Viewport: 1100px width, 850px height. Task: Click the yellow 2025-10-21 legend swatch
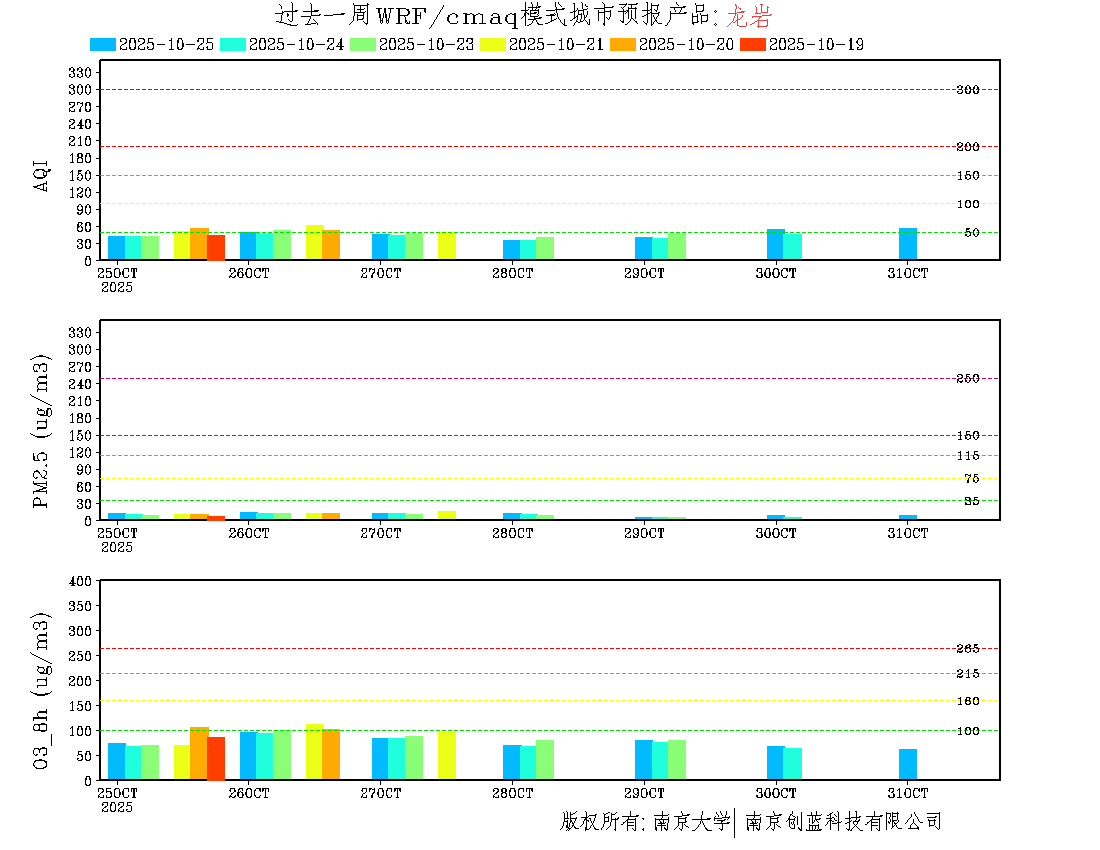[493, 44]
